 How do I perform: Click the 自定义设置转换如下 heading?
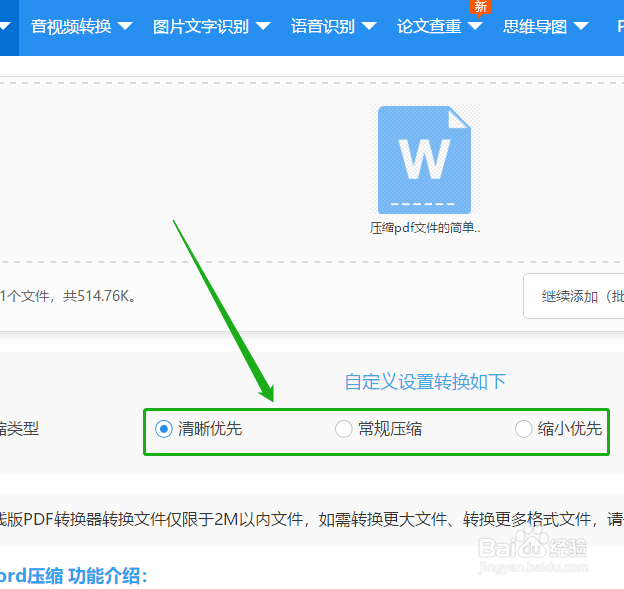pyautogui.click(x=425, y=382)
